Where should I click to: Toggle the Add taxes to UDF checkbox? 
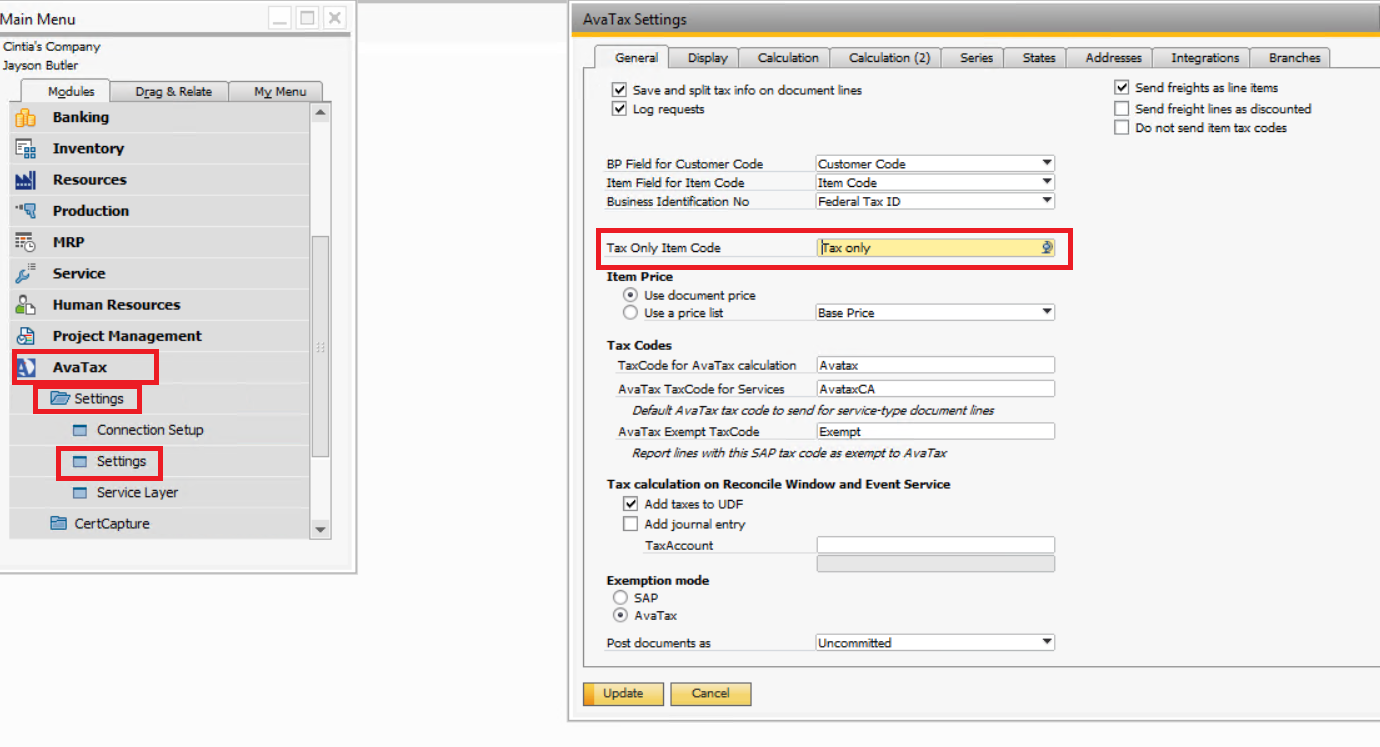(630, 504)
